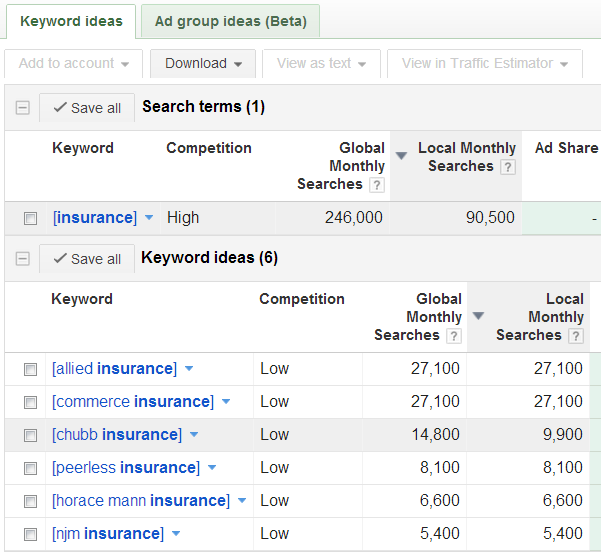Viewport: 601px width, 558px height.
Task: Select the 90,500 local searches value
Action: [490, 218]
